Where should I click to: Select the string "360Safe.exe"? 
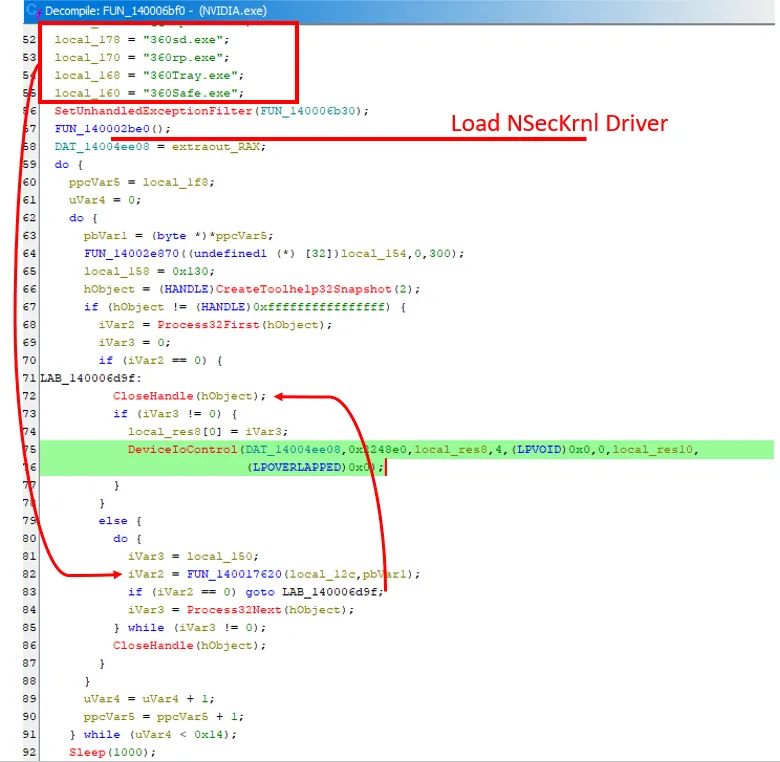[190, 93]
